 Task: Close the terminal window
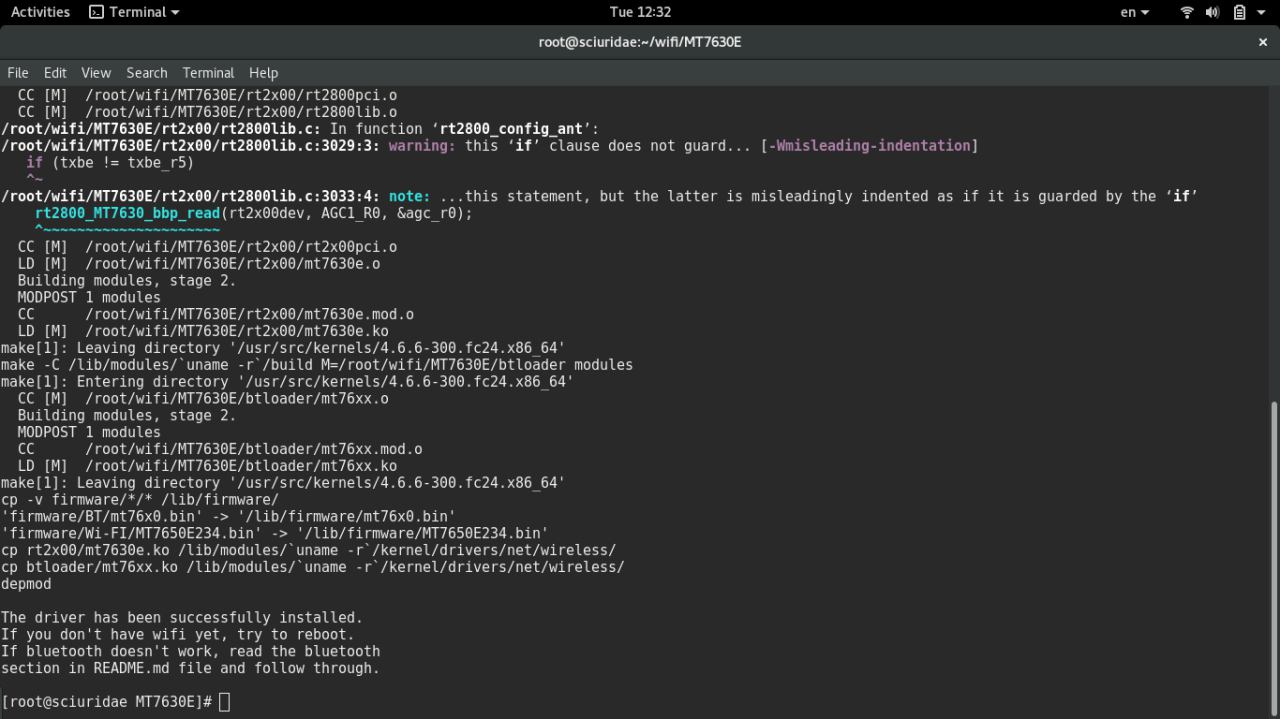[1262, 42]
